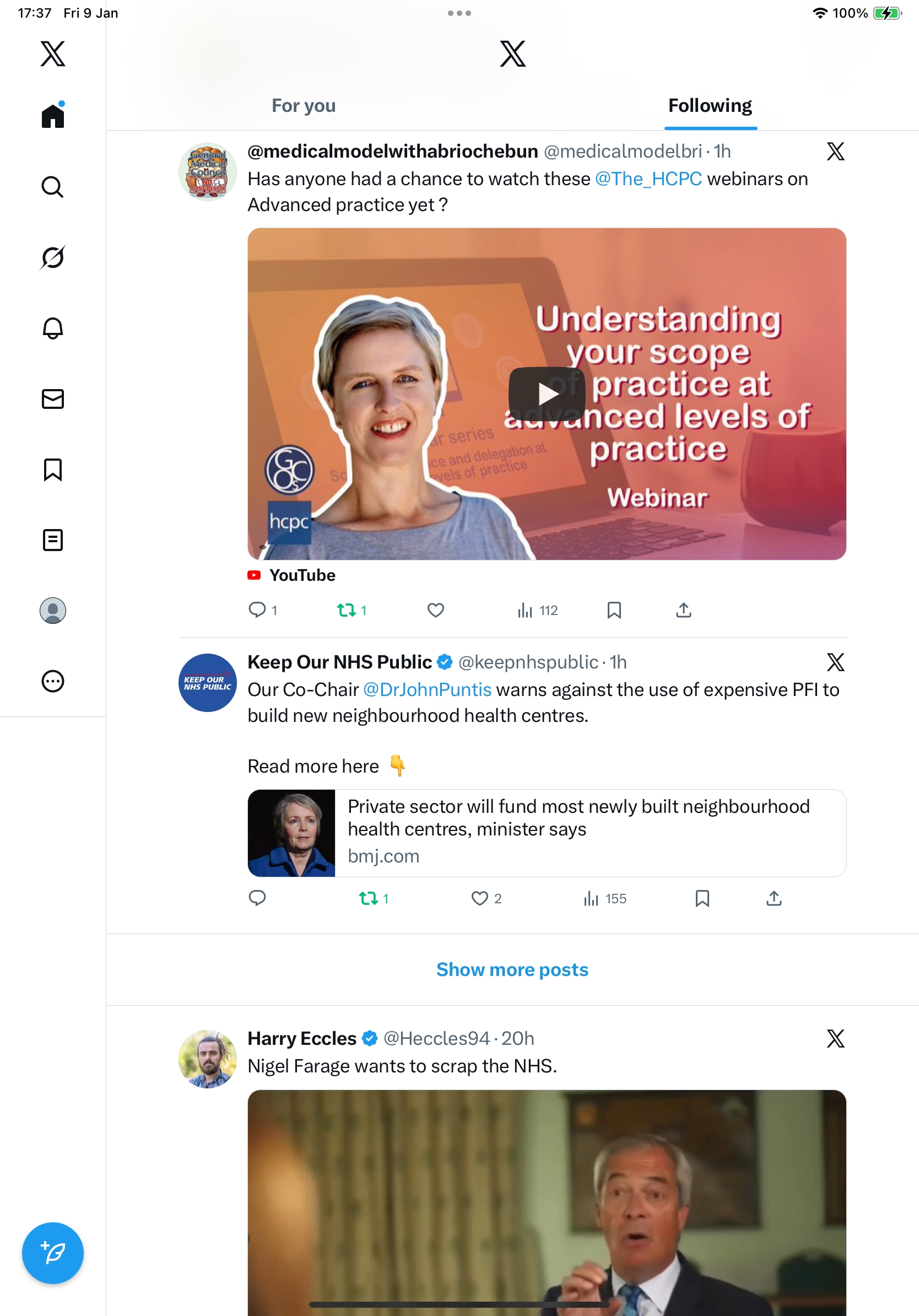Image resolution: width=919 pixels, height=1316 pixels.
Task: Open share menu on HCPC webinars post
Action: pyautogui.click(x=683, y=611)
